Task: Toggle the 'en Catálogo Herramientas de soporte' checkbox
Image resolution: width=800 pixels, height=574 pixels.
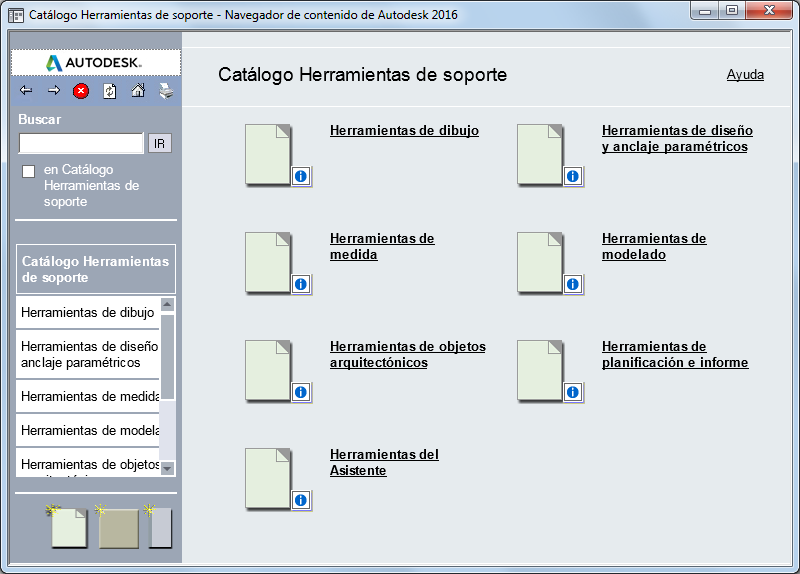Action: (x=29, y=171)
